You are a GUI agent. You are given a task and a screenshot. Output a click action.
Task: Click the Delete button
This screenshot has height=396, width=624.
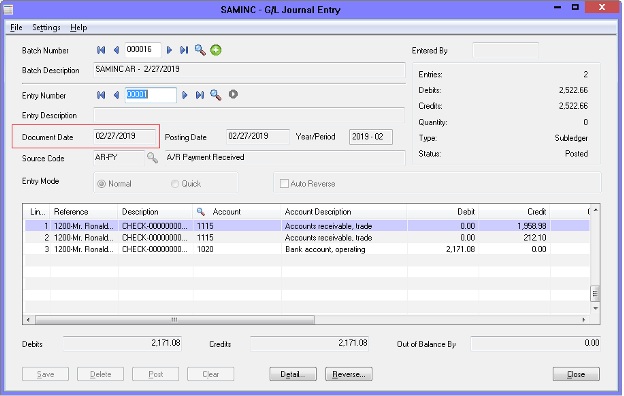click(100, 374)
